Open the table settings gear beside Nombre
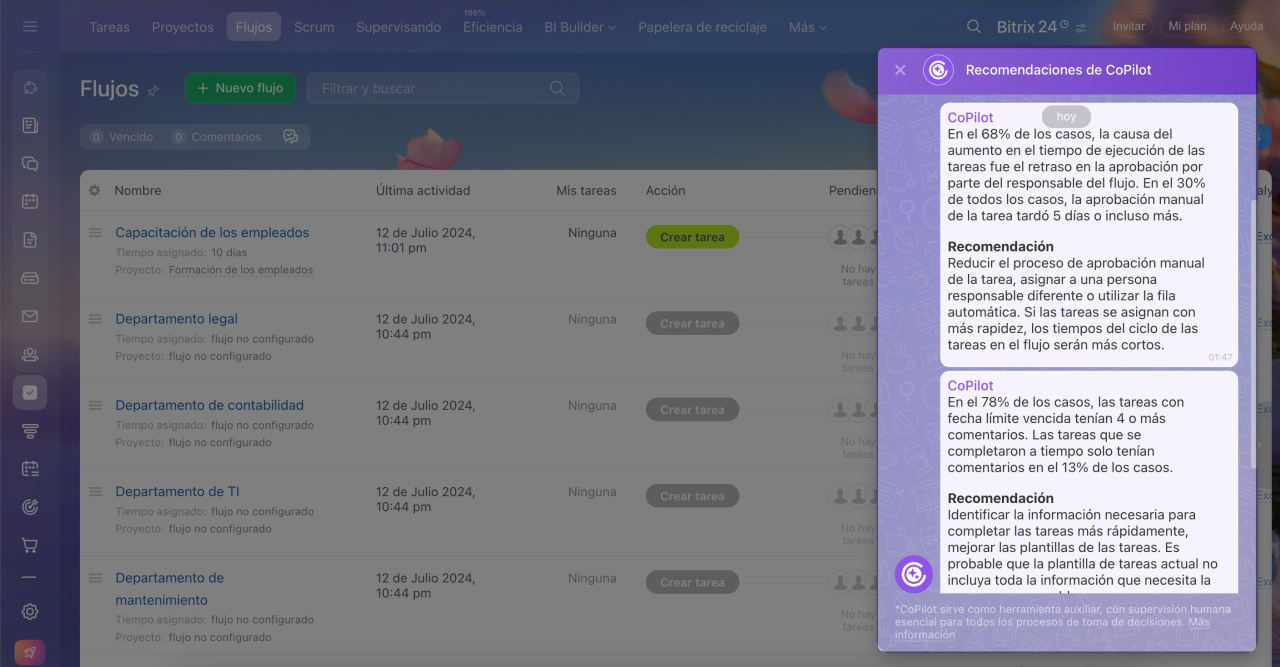 [x=94, y=190]
